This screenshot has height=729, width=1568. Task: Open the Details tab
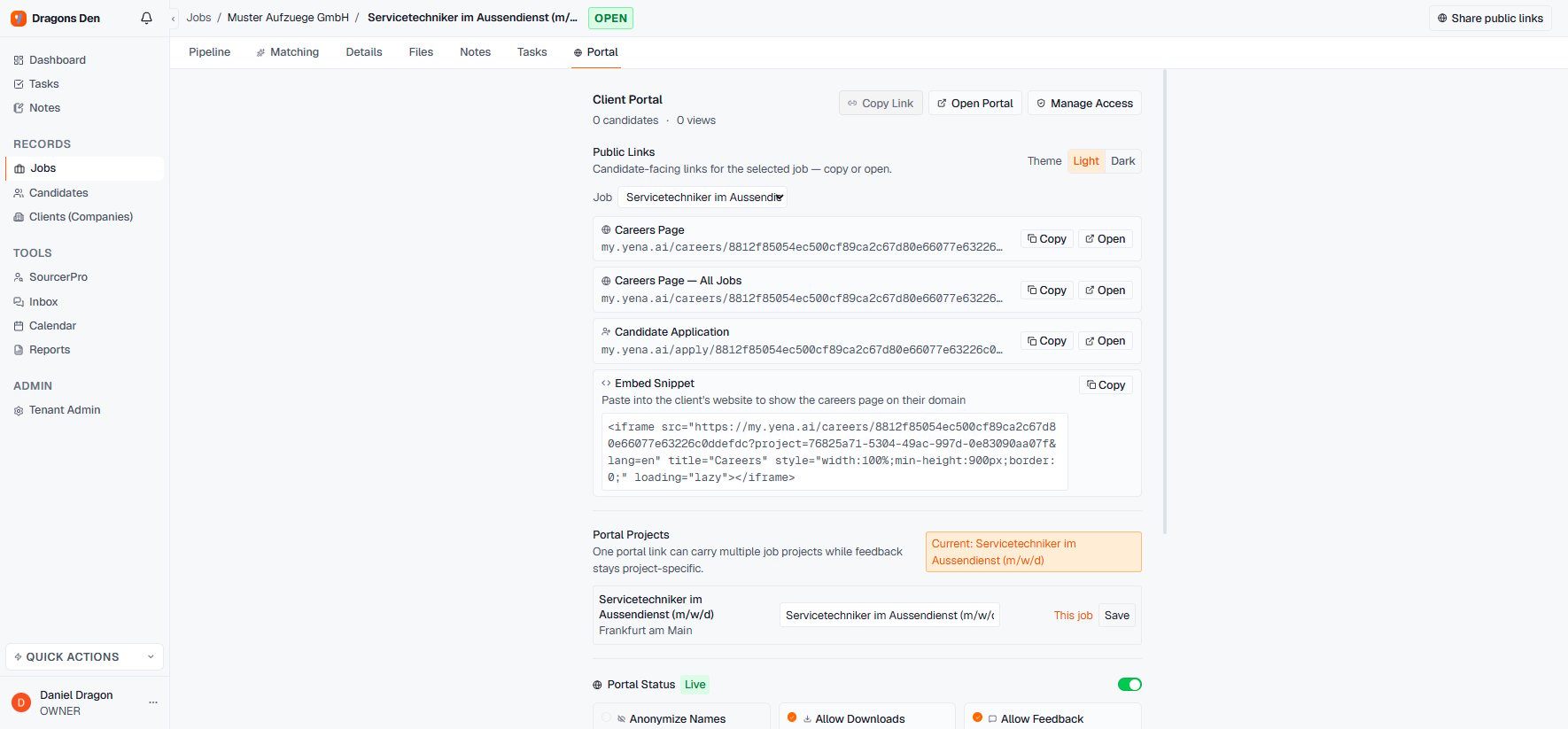(x=364, y=52)
